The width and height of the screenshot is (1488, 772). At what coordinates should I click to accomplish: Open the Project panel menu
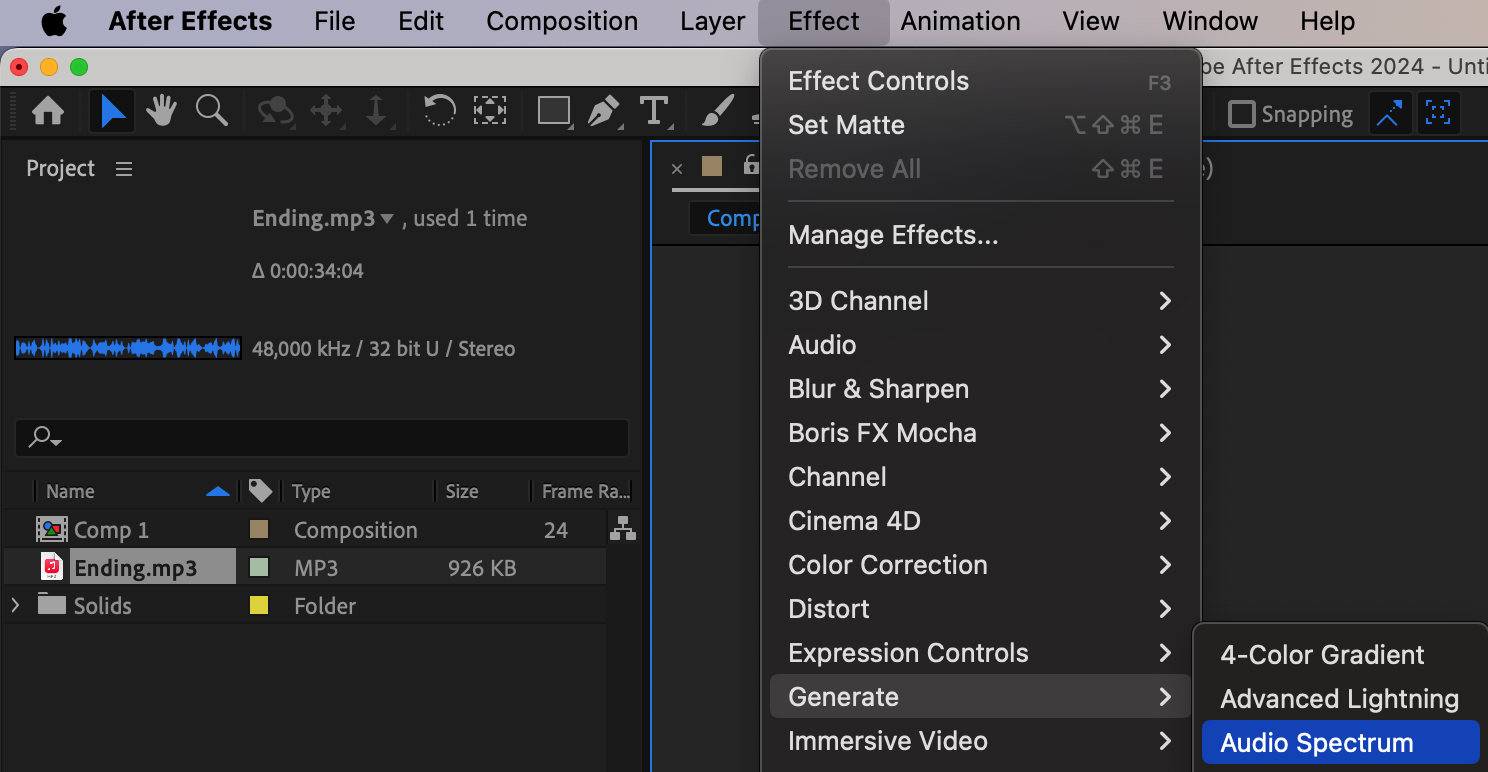click(x=124, y=169)
